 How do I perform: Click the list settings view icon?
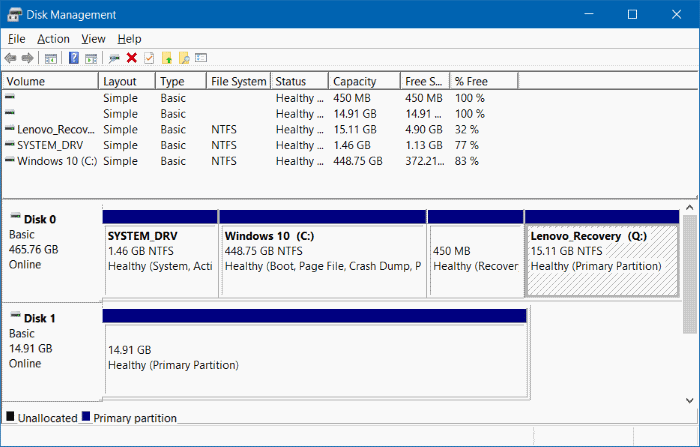(201, 58)
